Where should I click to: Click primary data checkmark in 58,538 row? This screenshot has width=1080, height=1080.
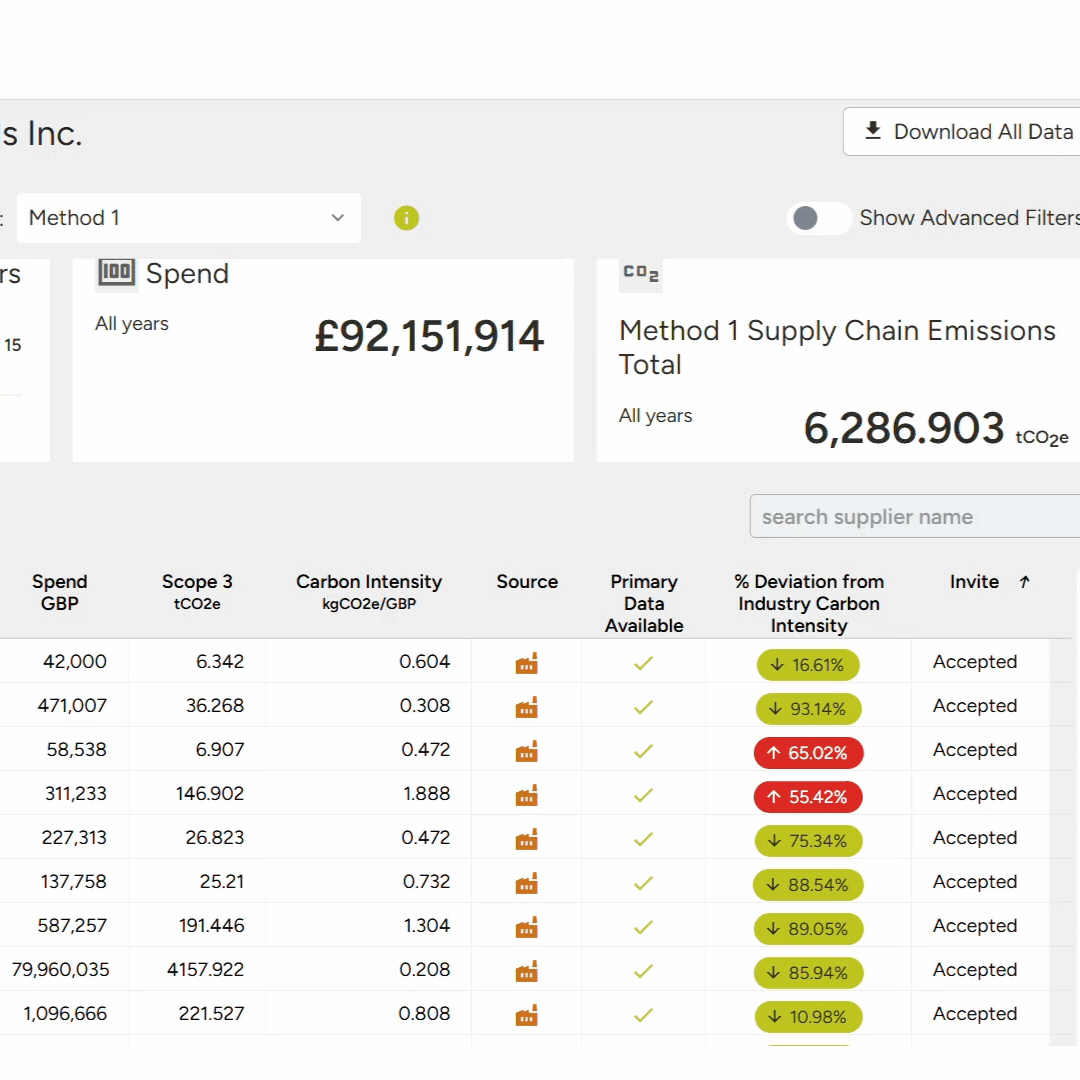[643, 751]
